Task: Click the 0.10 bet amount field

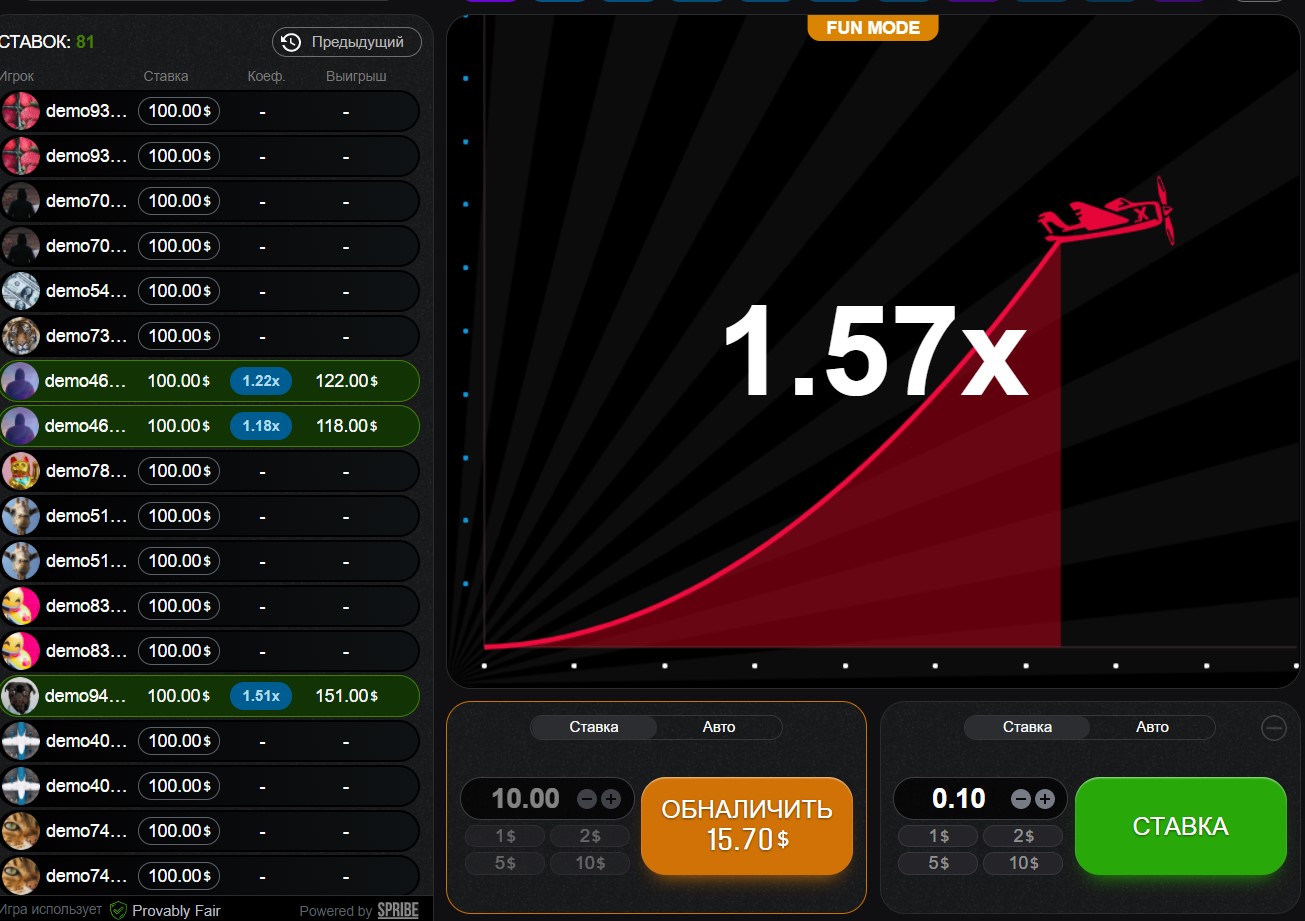Action: pyautogui.click(x=958, y=798)
